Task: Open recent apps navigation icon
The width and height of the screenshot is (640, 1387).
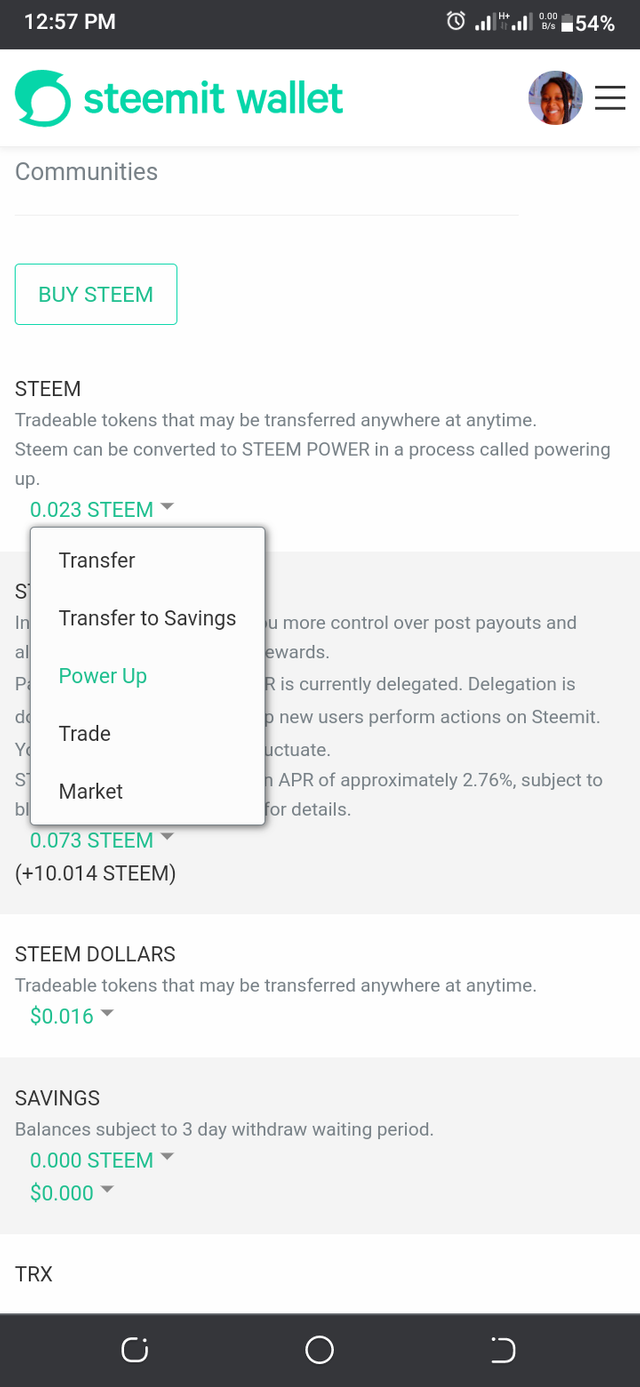Action: (x=134, y=1350)
